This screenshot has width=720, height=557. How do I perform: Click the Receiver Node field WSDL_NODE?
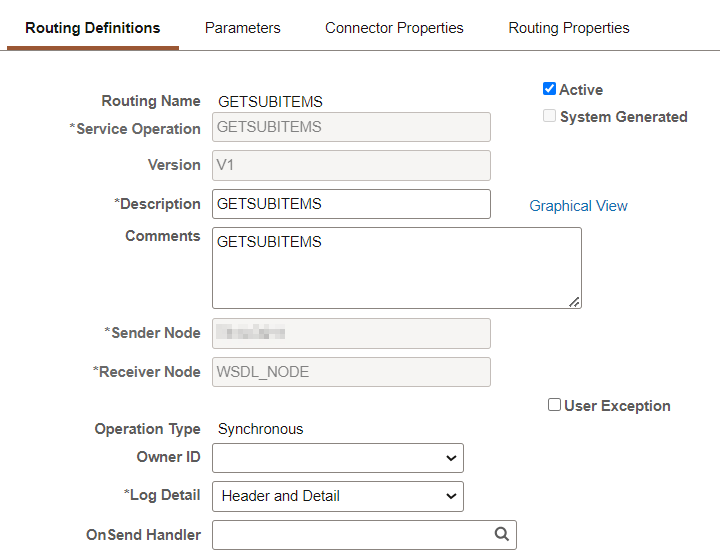click(x=351, y=372)
